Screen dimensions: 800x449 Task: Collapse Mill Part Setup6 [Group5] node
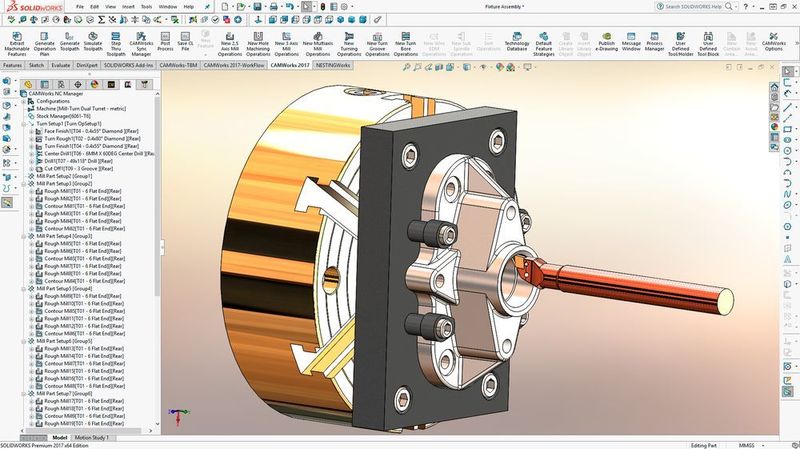click(x=24, y=341)
